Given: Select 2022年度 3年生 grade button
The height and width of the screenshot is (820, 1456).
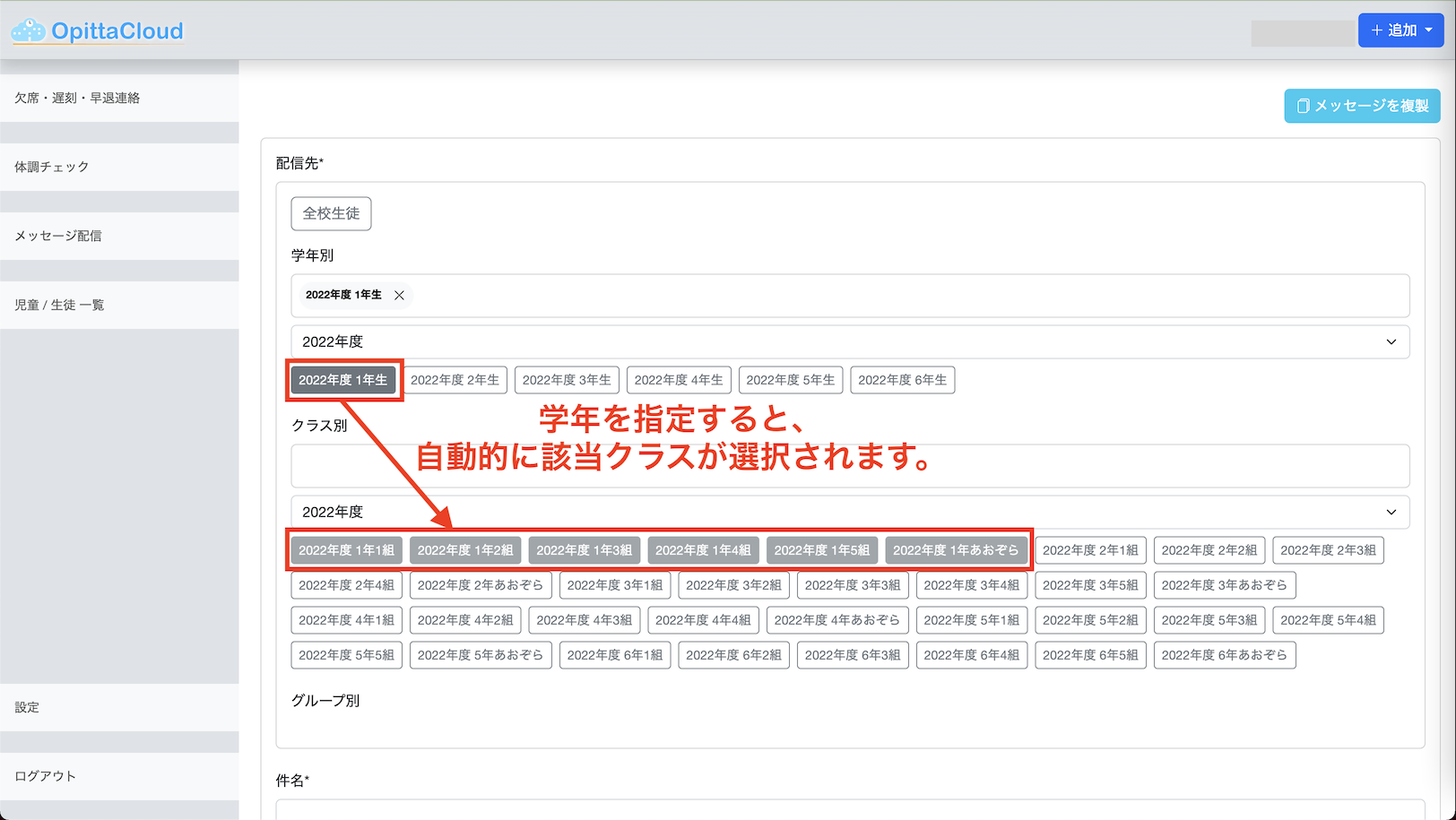Looking at the screenshot, I should (567, 380).
